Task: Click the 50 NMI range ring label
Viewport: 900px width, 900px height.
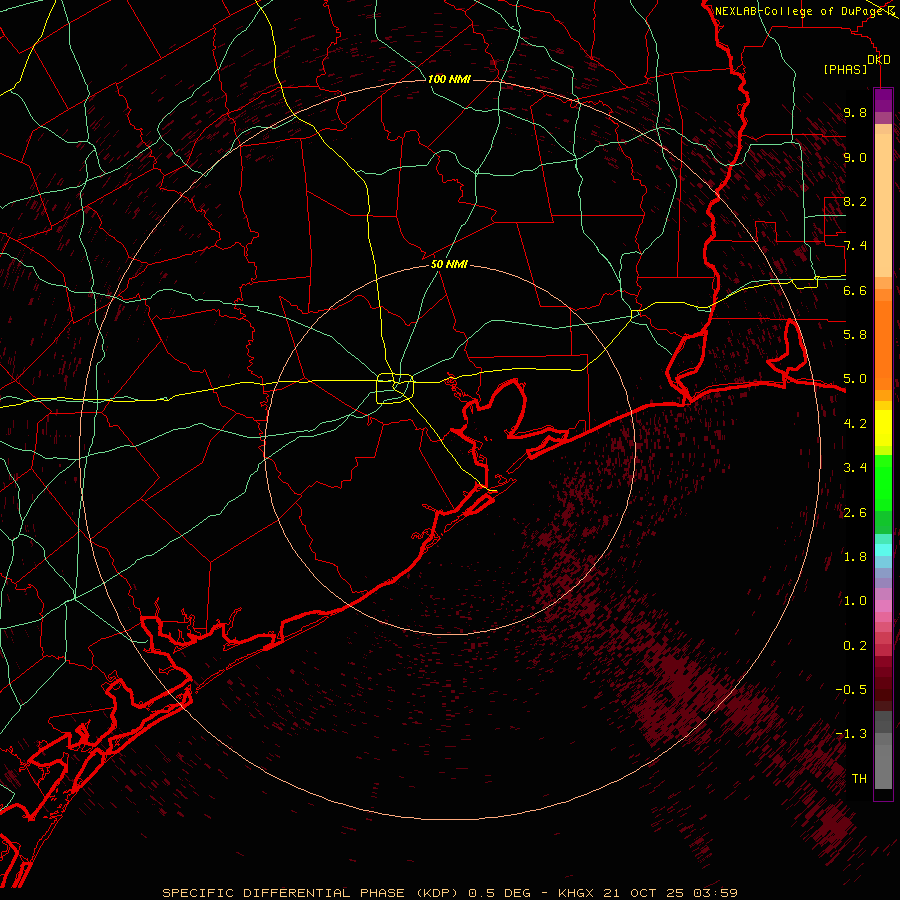Action: click(x=449, y=264)
